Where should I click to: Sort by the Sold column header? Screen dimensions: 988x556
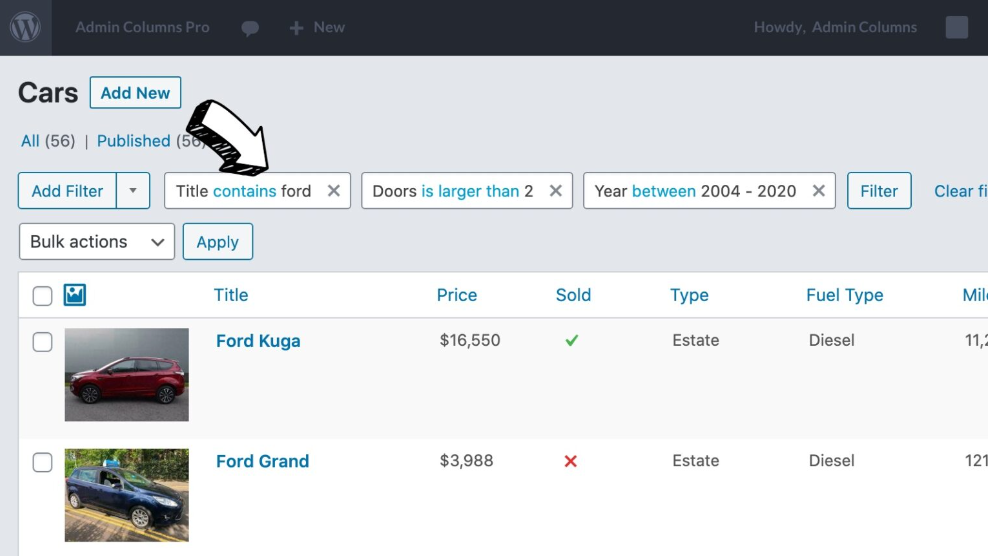(573, 295)
